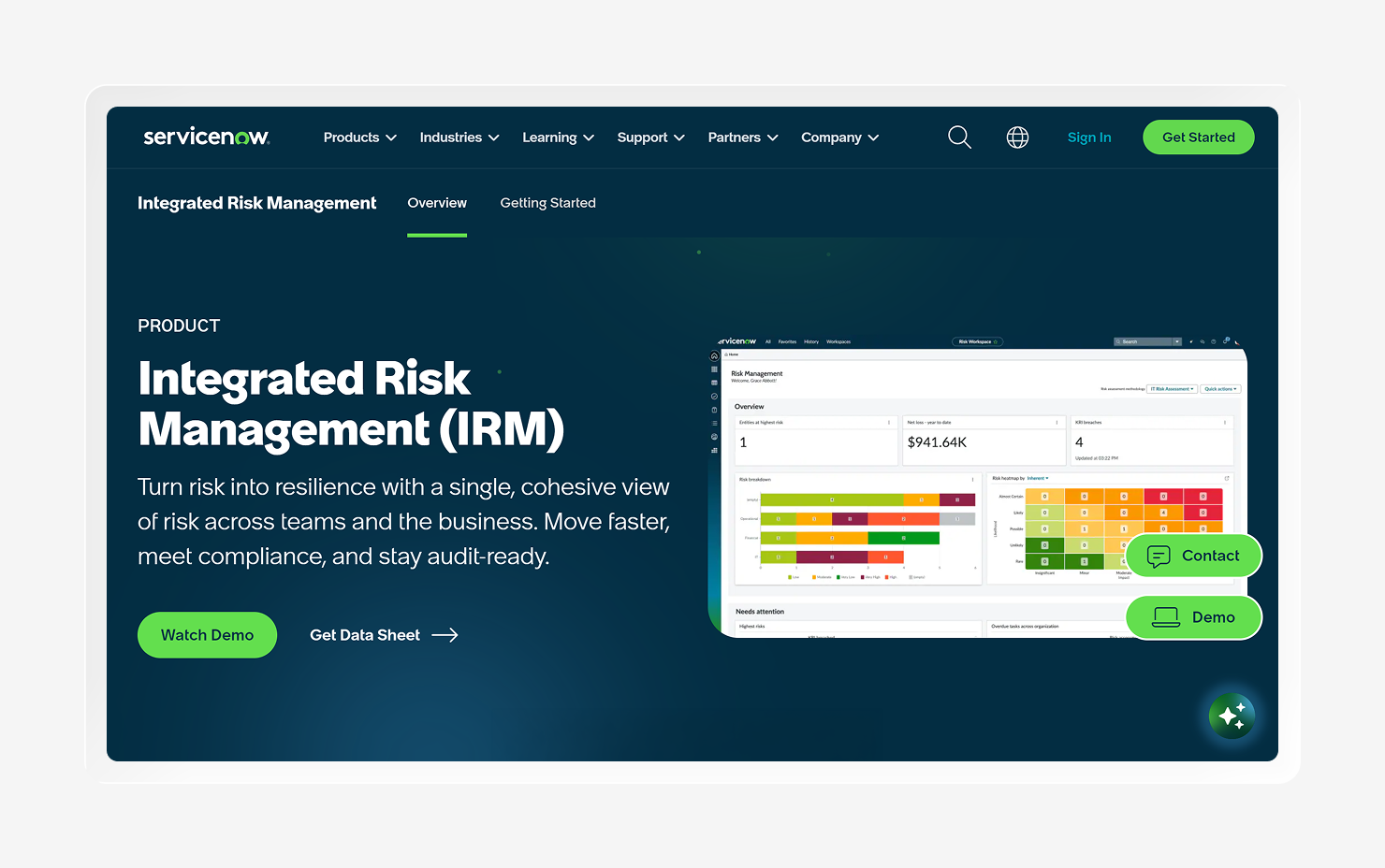Open the Quick actions dropdown in dashboard
1385x868 pixels.
(1220, 389)
